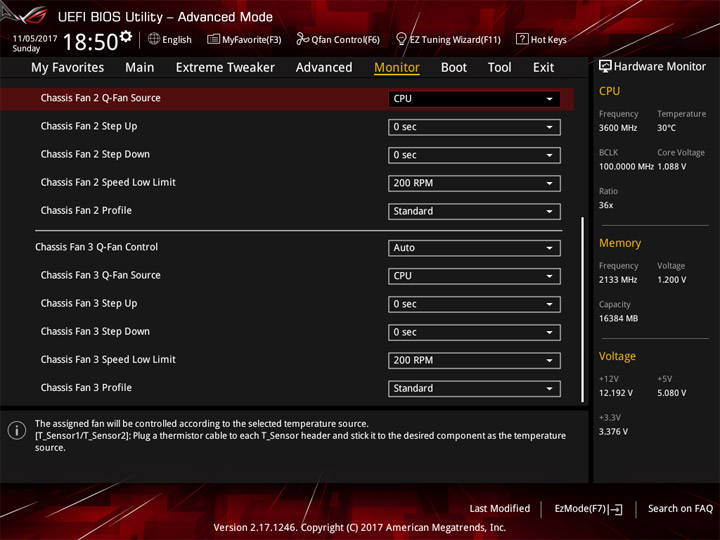Click the globe language icon
This screenshot has width=720, height=540.
click(x=154, y=39)
